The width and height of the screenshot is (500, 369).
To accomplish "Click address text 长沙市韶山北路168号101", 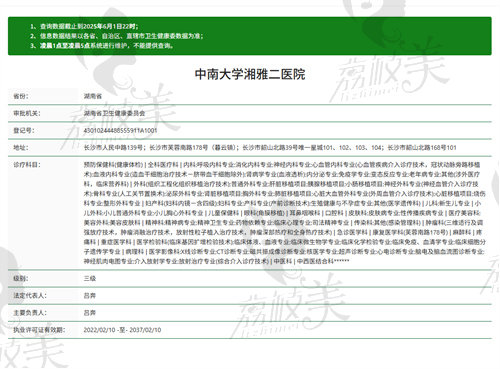I will [x=422, y=147].
